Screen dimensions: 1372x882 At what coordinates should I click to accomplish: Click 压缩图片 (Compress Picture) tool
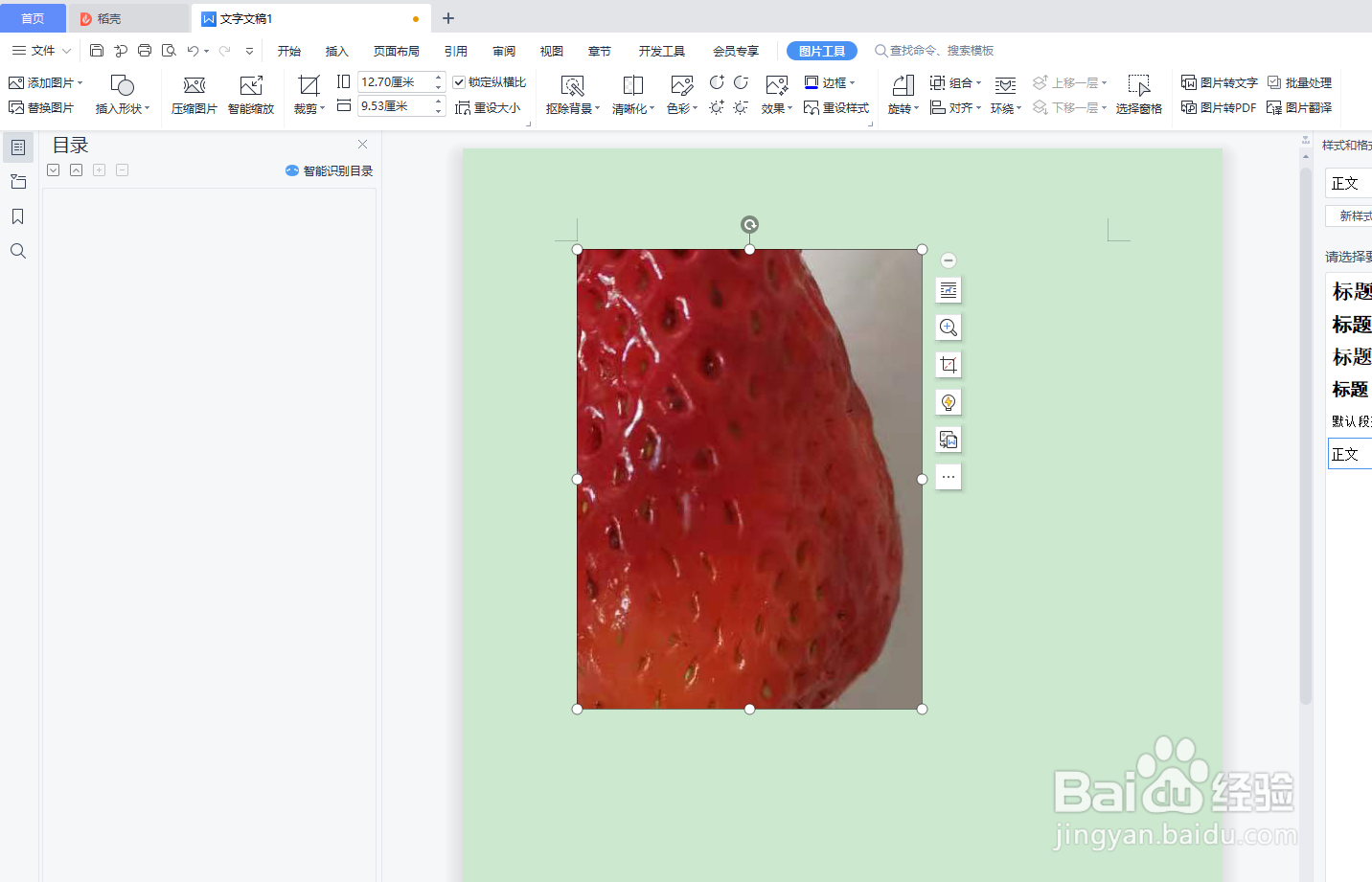[194, 96]
